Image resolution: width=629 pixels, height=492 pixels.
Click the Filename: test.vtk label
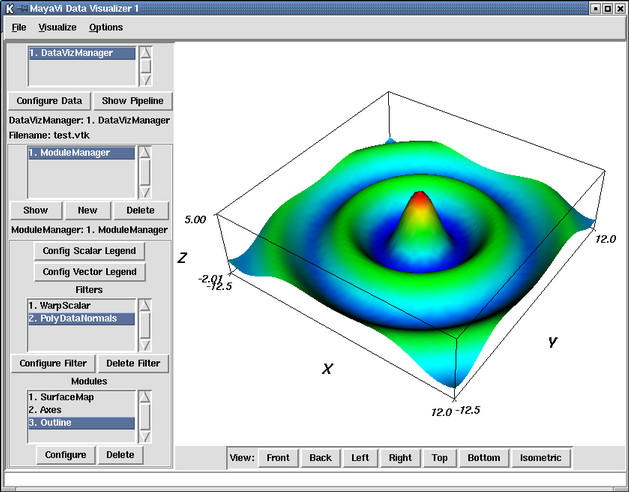click(49, 135)
